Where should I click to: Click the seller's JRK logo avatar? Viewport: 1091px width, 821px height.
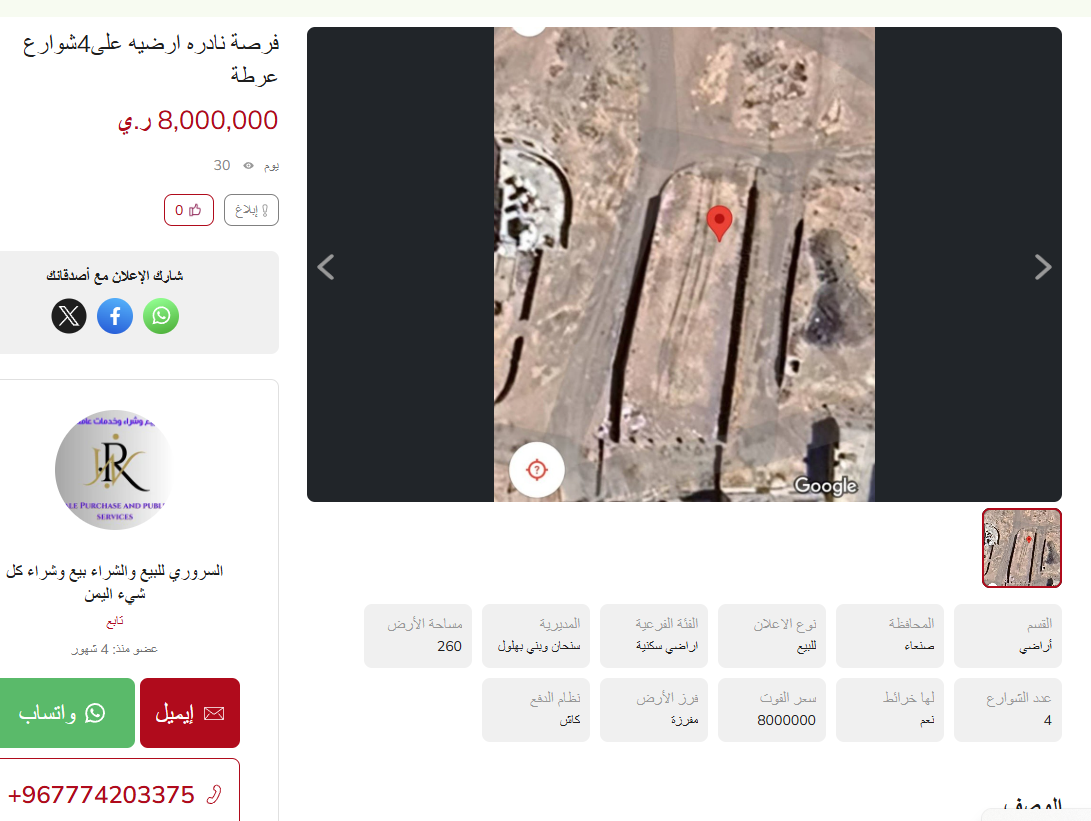115,470
